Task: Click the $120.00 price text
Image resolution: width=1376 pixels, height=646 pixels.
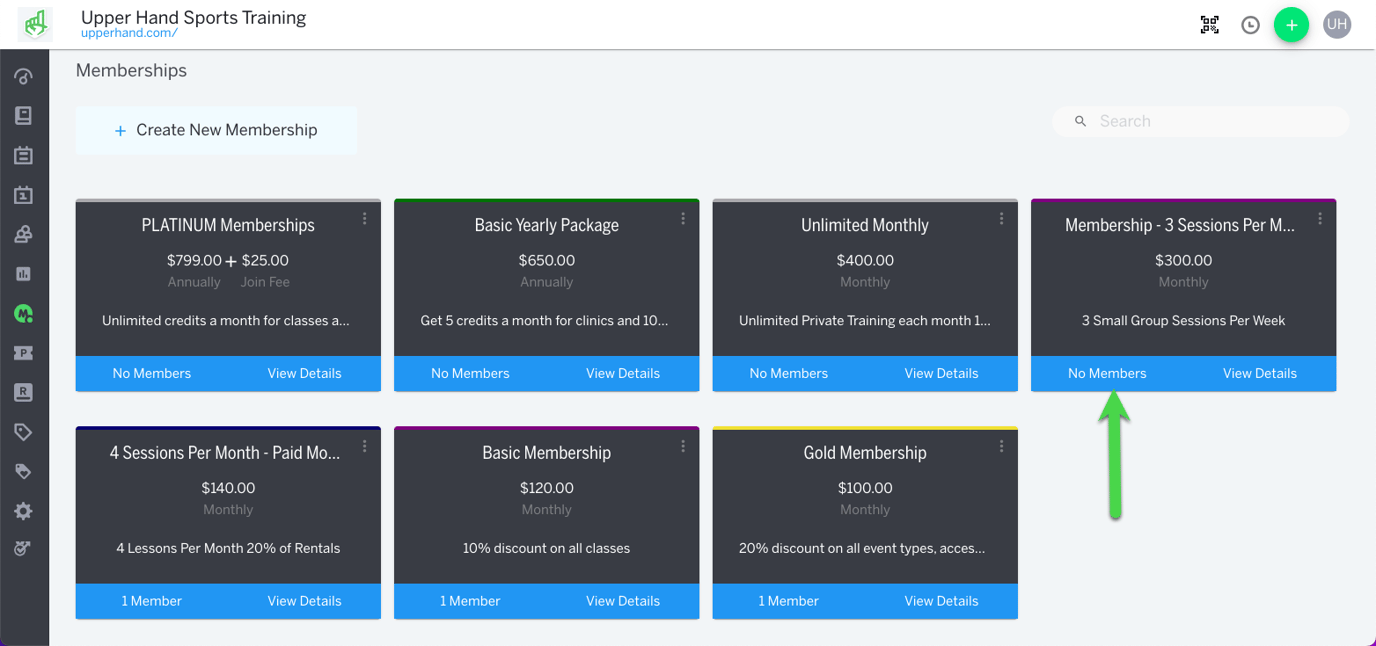Action: tap(546, 488)
